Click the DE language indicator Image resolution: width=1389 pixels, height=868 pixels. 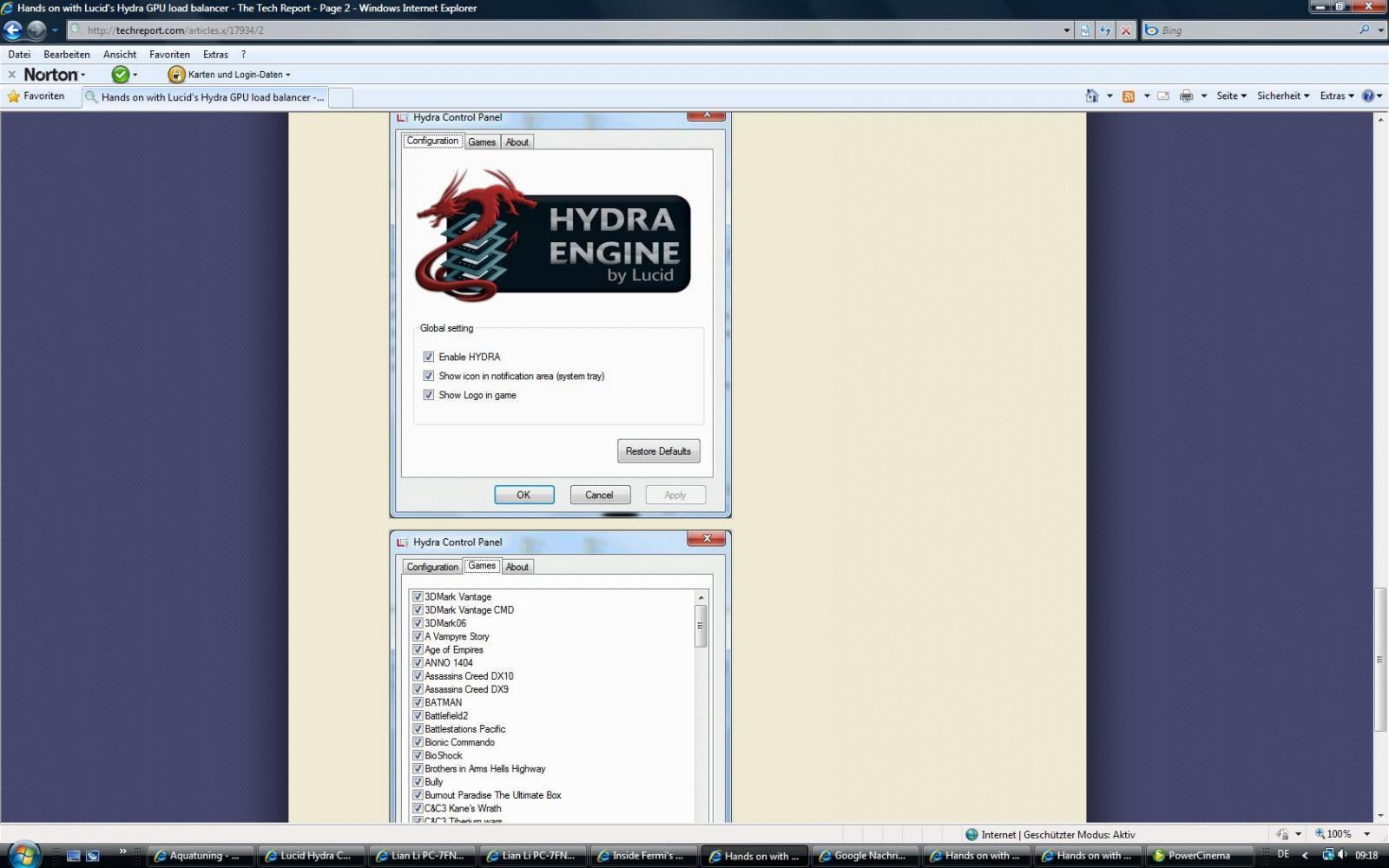pos(1283,855)
